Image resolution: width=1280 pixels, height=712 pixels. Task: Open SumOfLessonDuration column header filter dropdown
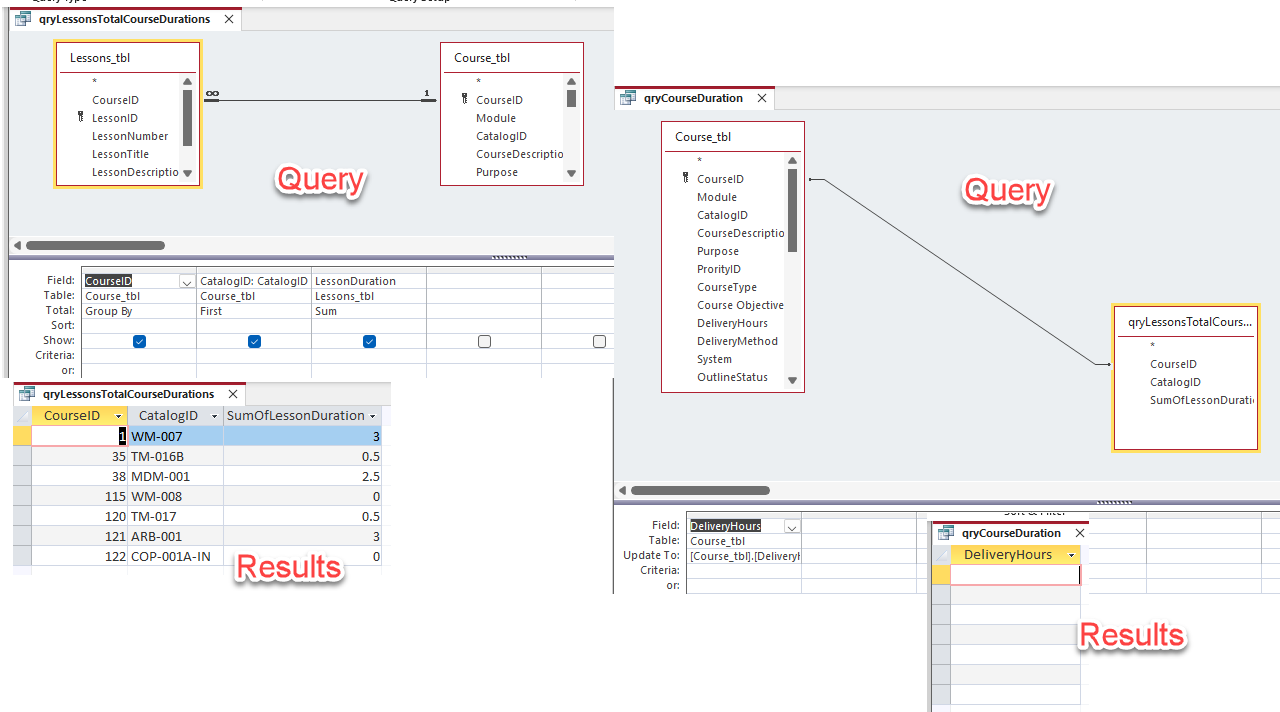coord(373,416)
